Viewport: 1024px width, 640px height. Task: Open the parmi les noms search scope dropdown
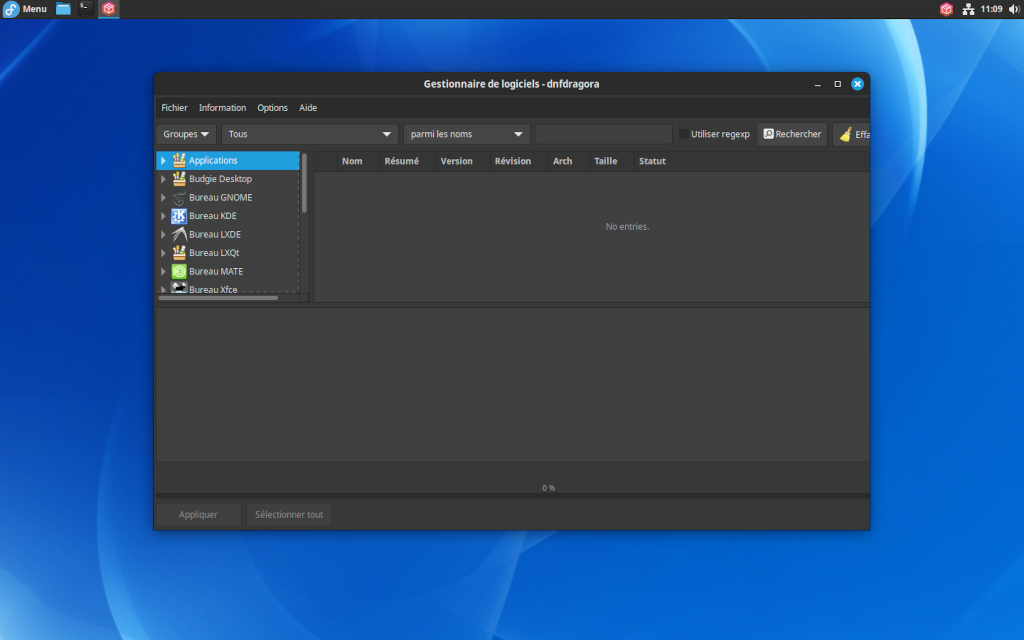pos(466,133)
